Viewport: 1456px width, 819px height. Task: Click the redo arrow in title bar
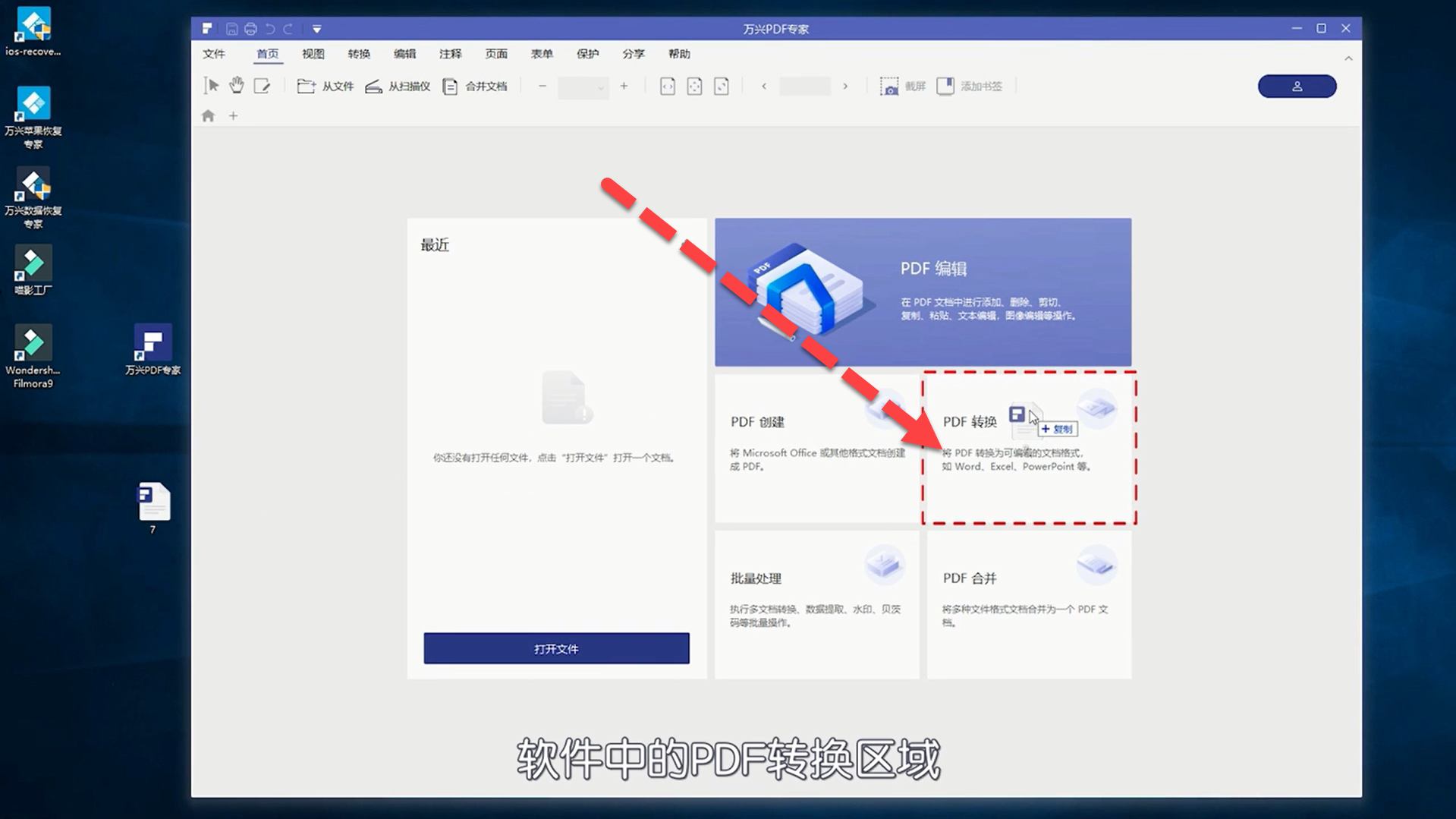tap(288, 29)
